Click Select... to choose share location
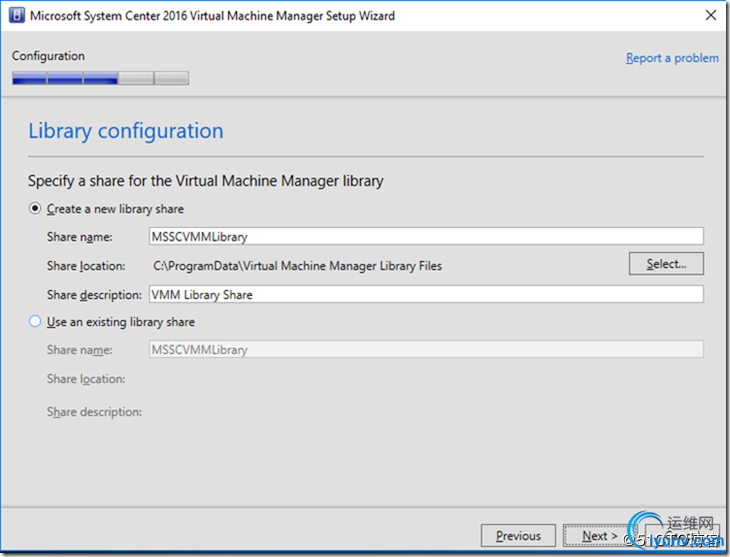 point(666,264)
